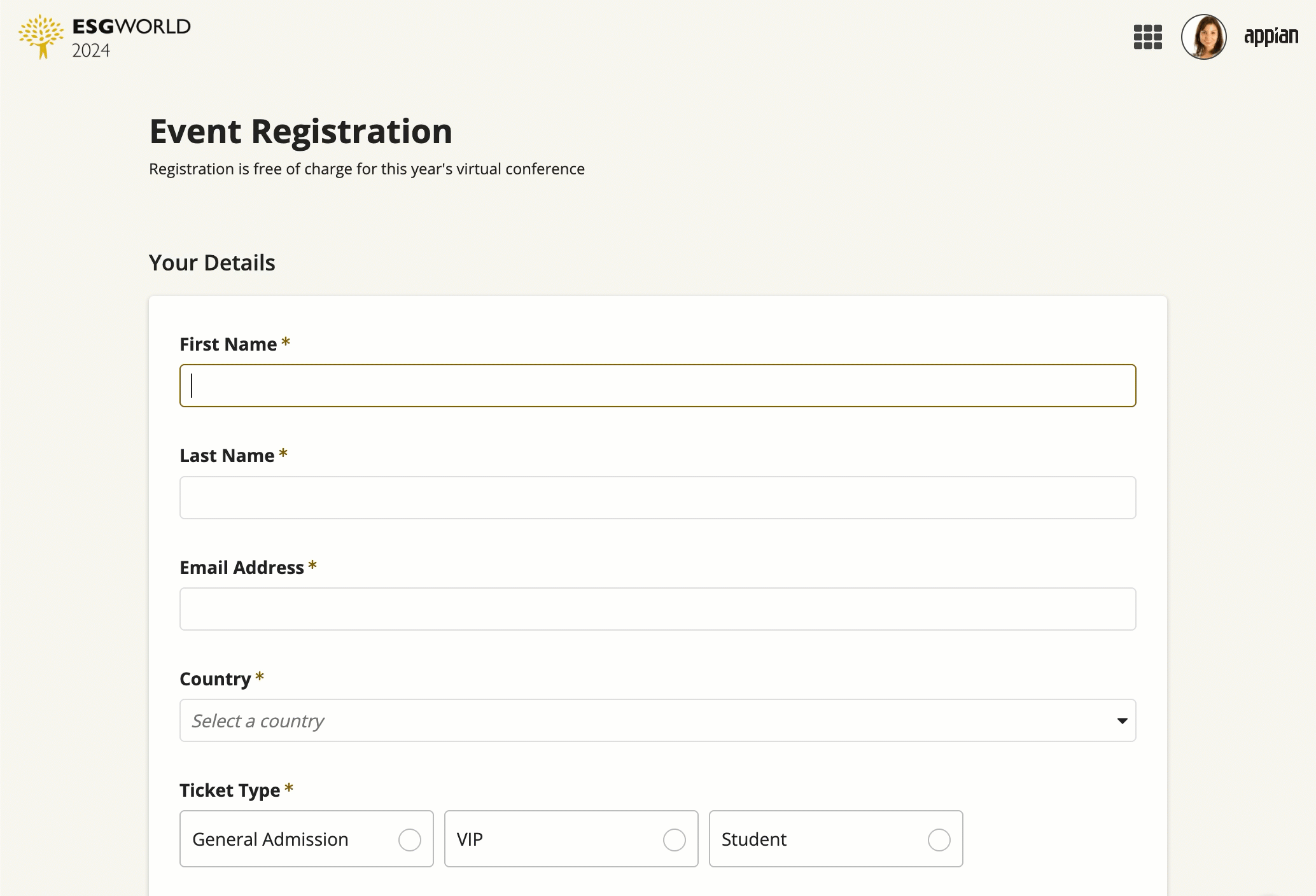The height and width of the screenshot is (896, 1316).
Task: Open the Select a country combo box
Action: 657,720
